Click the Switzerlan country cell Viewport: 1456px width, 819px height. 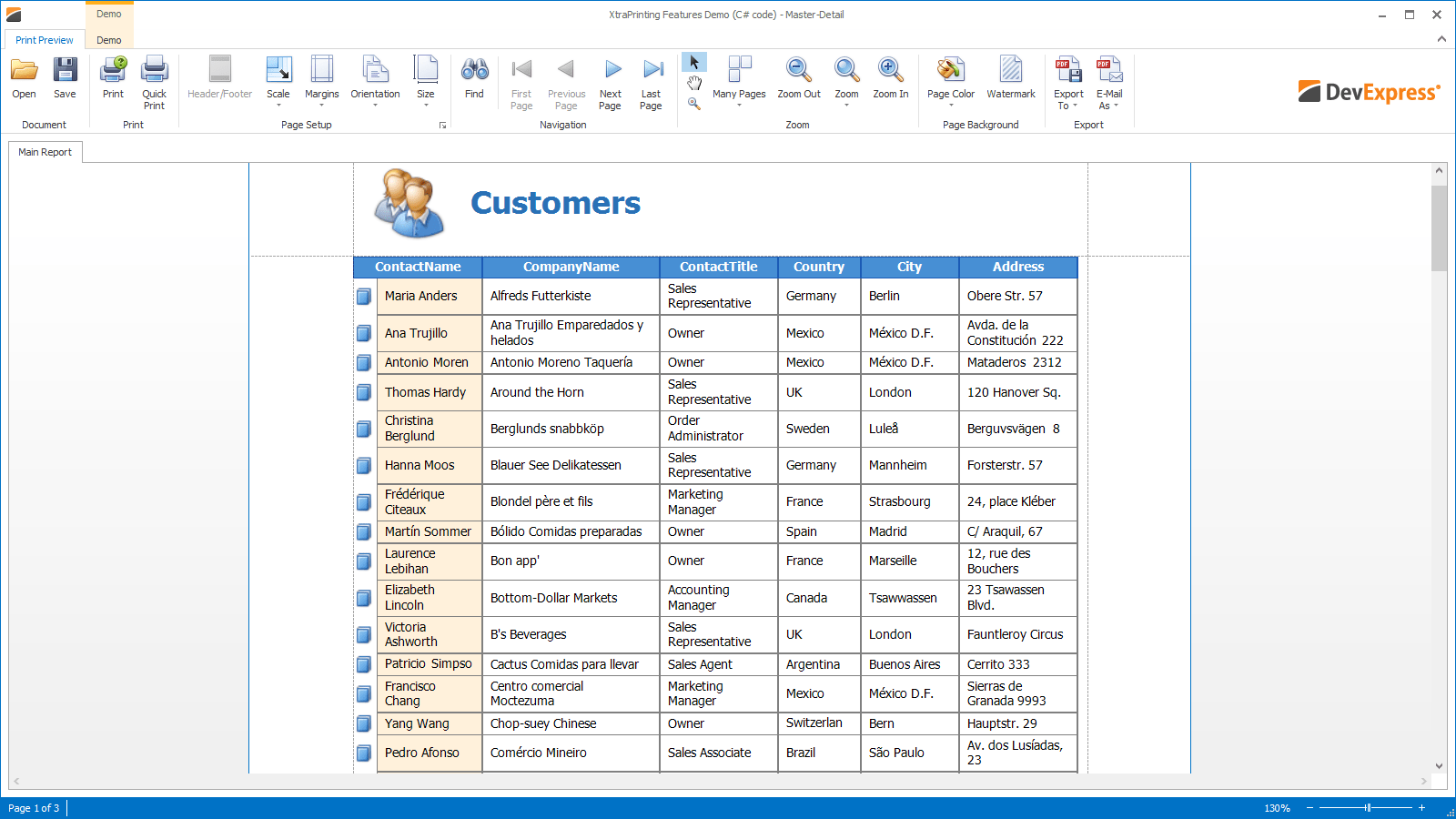(x=819, y=723)
